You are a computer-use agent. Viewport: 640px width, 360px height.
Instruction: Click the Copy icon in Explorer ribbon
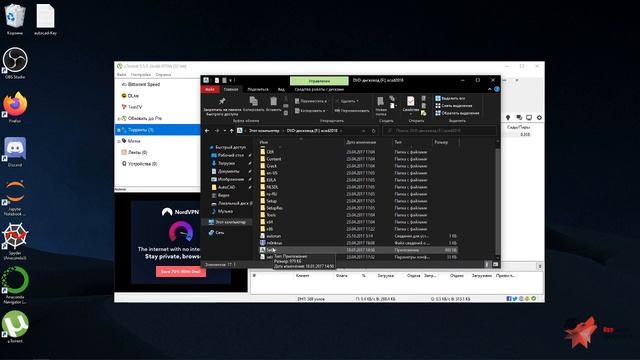(253, 101)
